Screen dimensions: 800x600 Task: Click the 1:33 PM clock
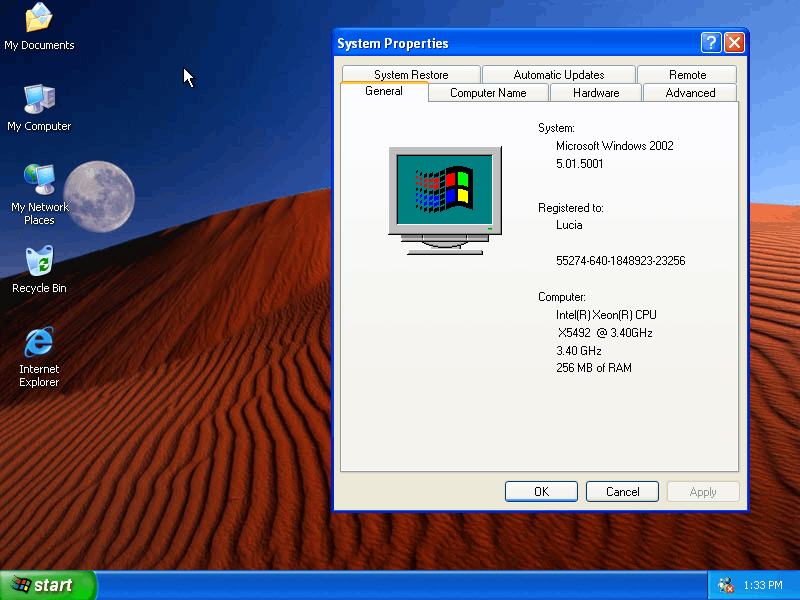point(763,585)
